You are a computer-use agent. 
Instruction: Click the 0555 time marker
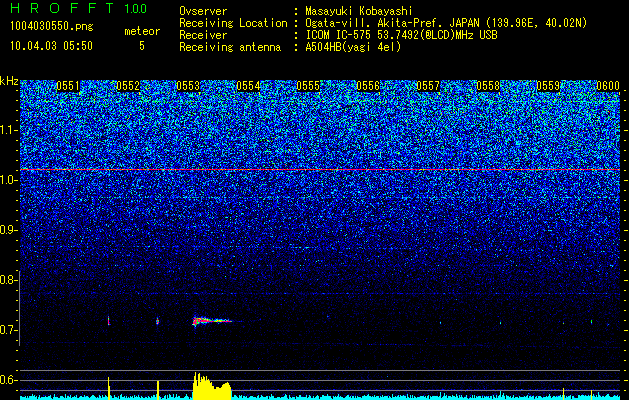(x=308, y=86)
